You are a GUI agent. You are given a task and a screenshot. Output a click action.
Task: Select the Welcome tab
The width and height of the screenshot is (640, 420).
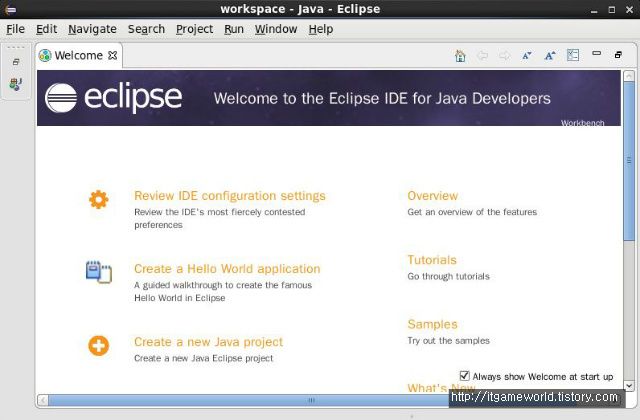tap(78, 56)
